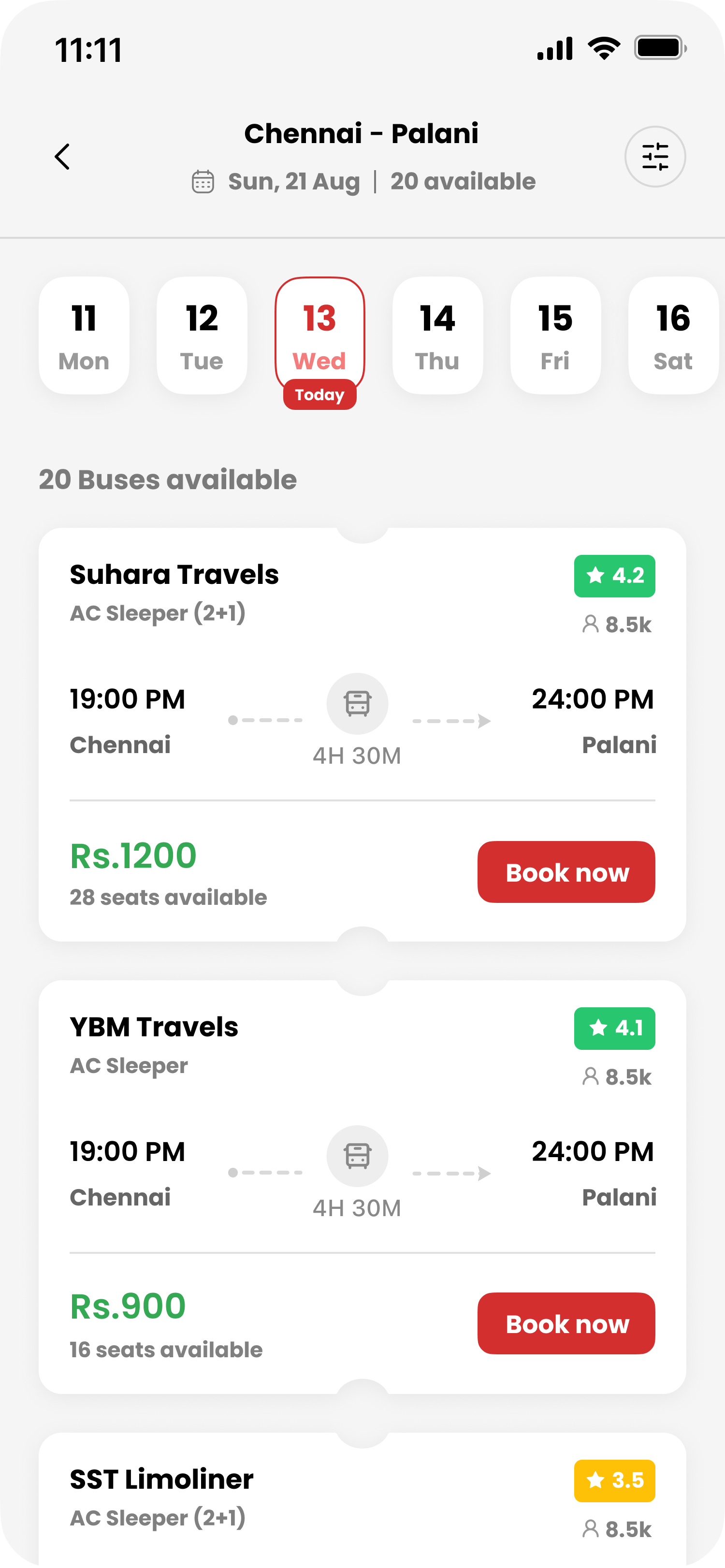The width and height of the screenshot is (725, 1568).
Task: Tap the Wi-Fi status icon
Action: 603,48
